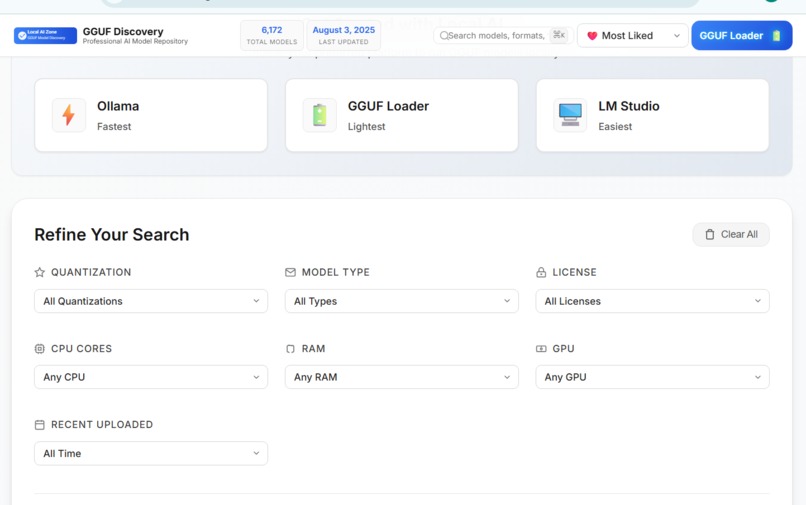Click the lock icon beside License
This screenshot has height=505, width=806.
pyautogui.click(x=541, y=273)
